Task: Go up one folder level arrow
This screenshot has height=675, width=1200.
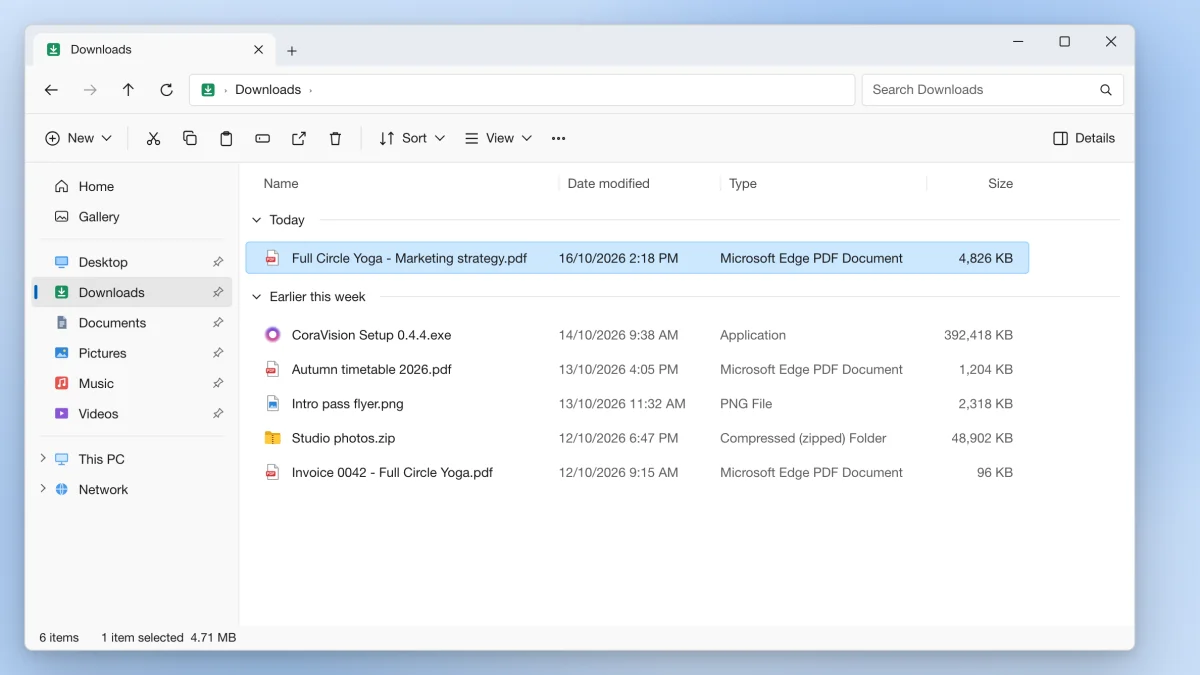Action: [128, 90]
